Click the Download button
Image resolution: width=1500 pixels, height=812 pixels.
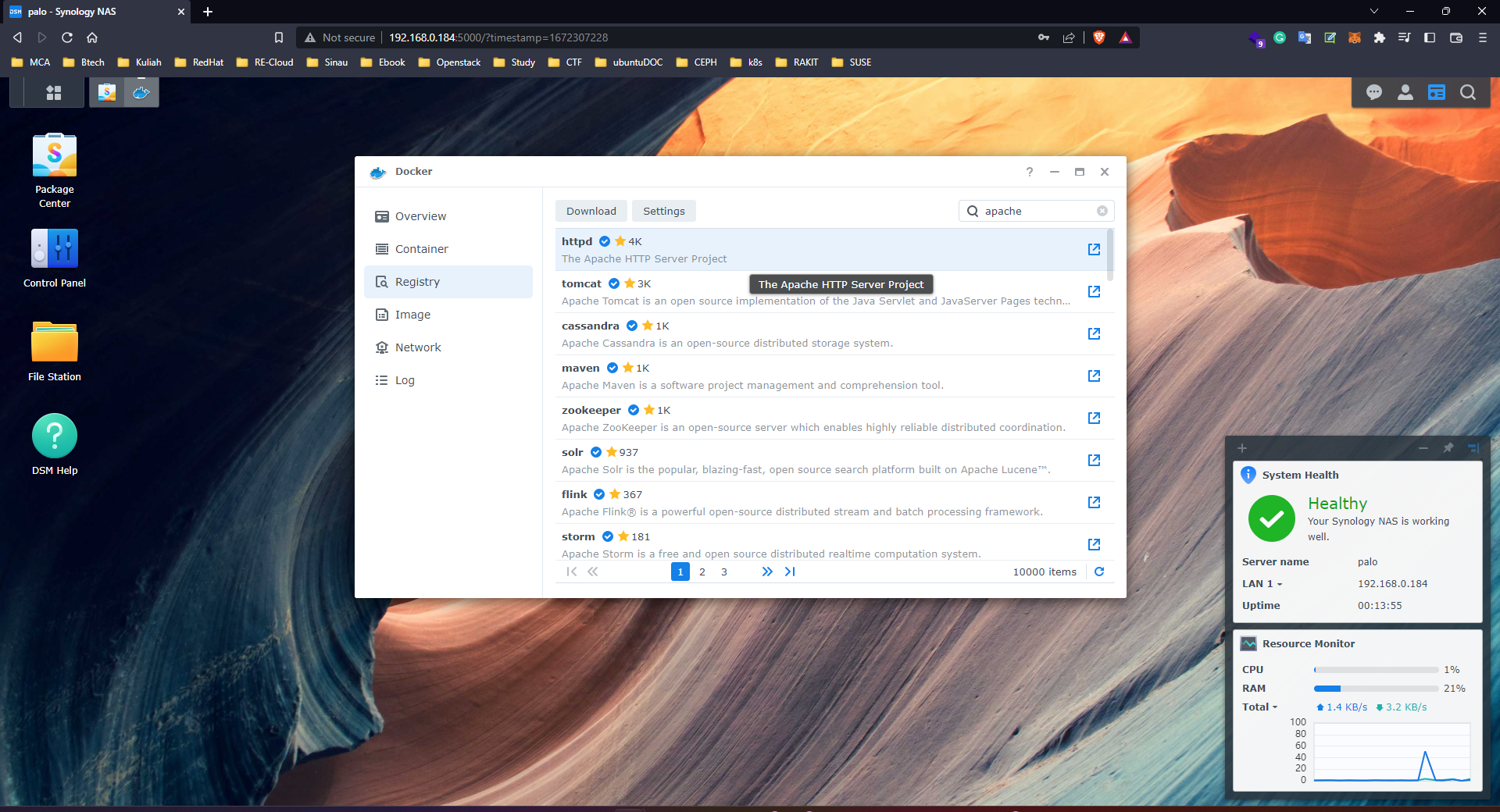coord(591,211)
